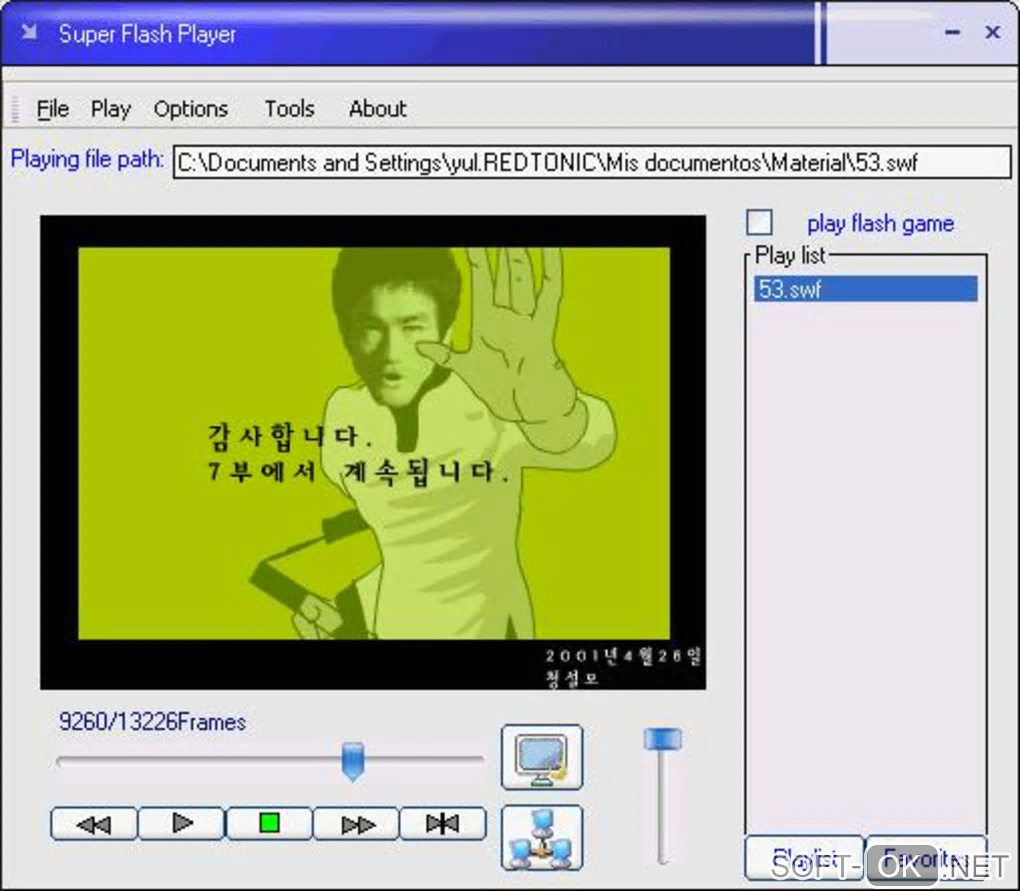Click the frame position slider thumb
Image resolution: width=1020 pixels, height=891 pixels.
[353, 761]
